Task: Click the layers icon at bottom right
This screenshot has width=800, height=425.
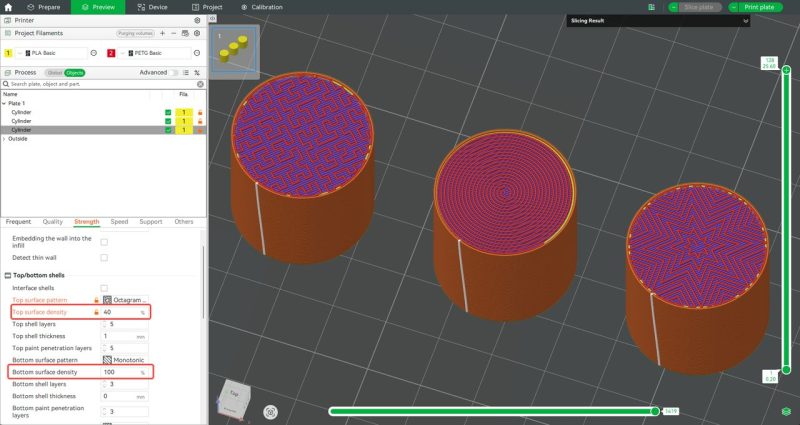Action: click(786, 411)
